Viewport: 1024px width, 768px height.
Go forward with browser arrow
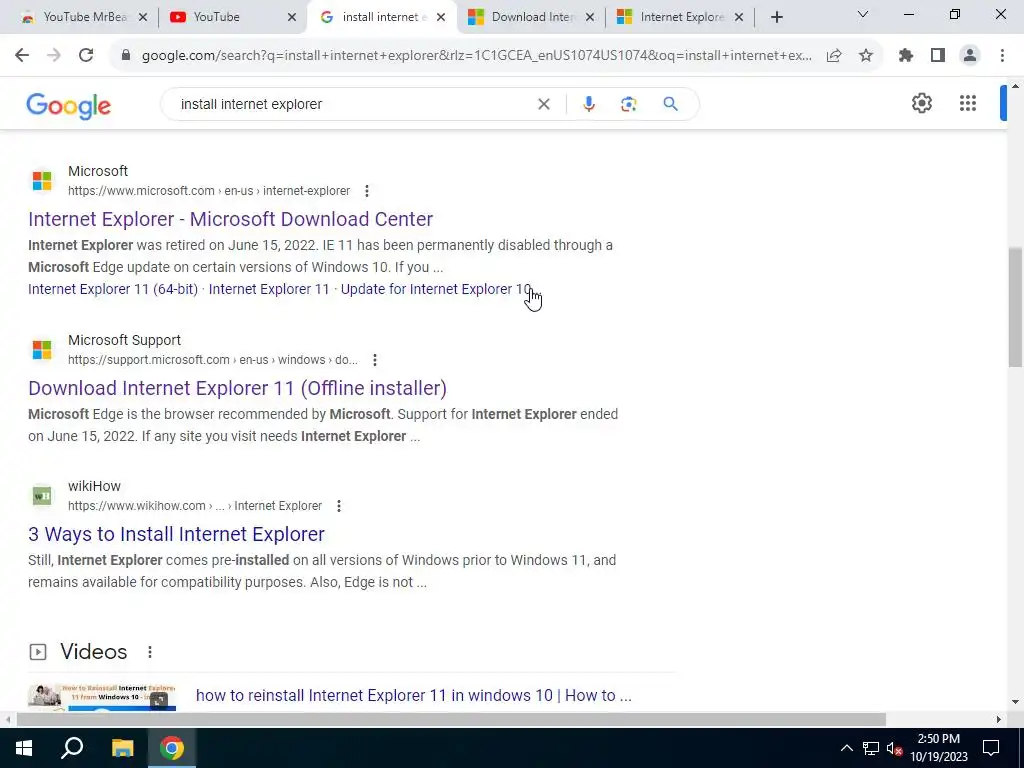[54, 56]
